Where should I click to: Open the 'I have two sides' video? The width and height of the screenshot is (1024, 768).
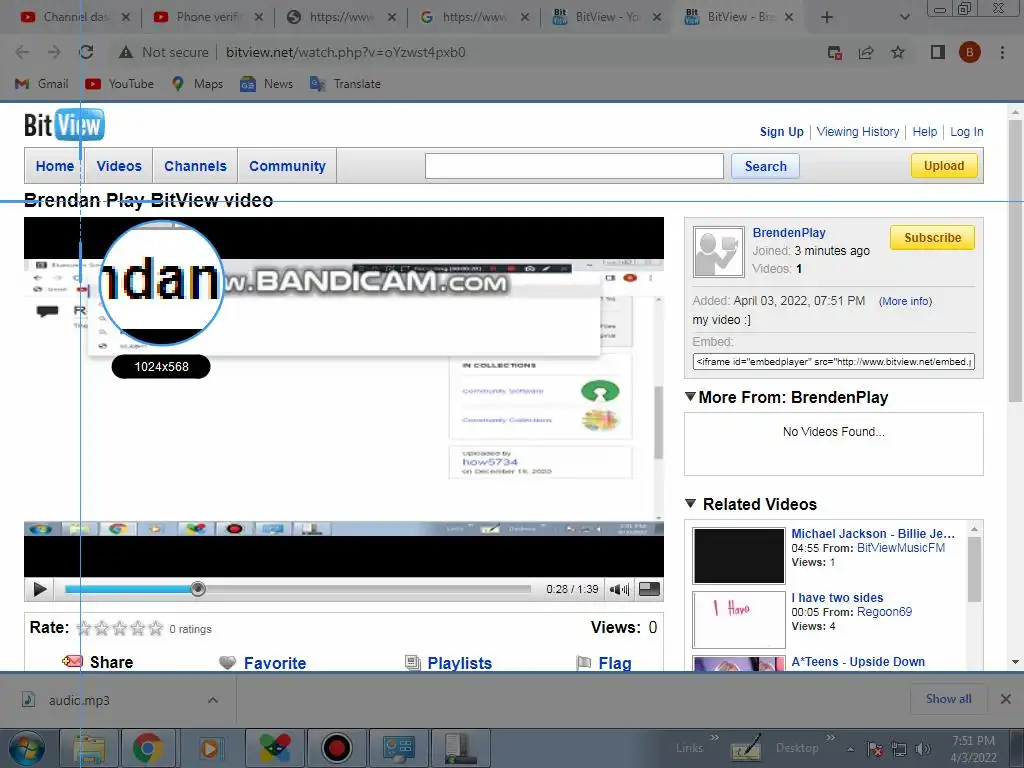(x=837, y=598)
